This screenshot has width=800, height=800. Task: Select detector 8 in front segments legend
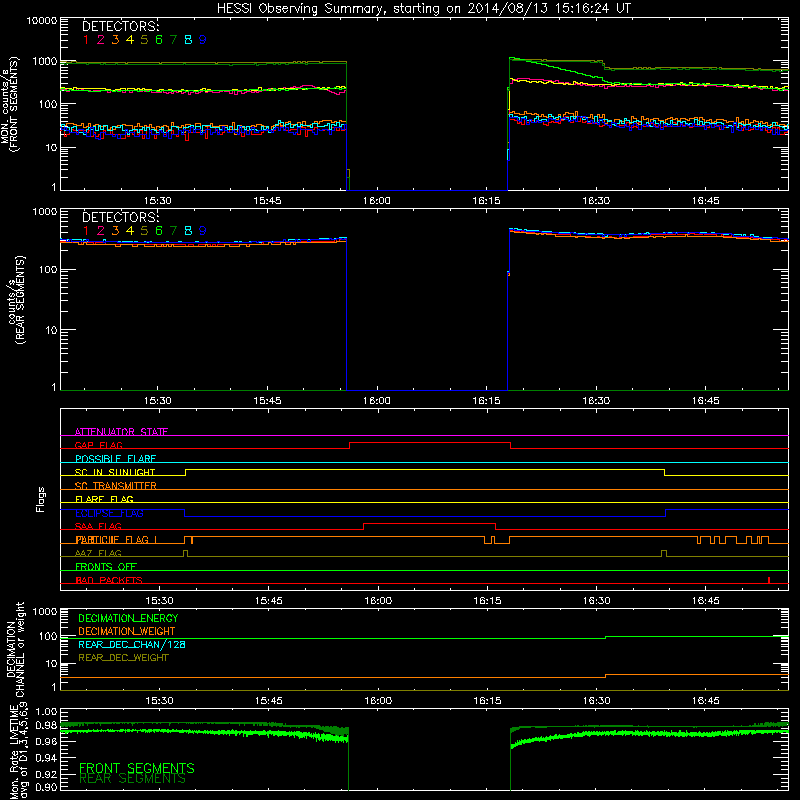tap(188, 40)
